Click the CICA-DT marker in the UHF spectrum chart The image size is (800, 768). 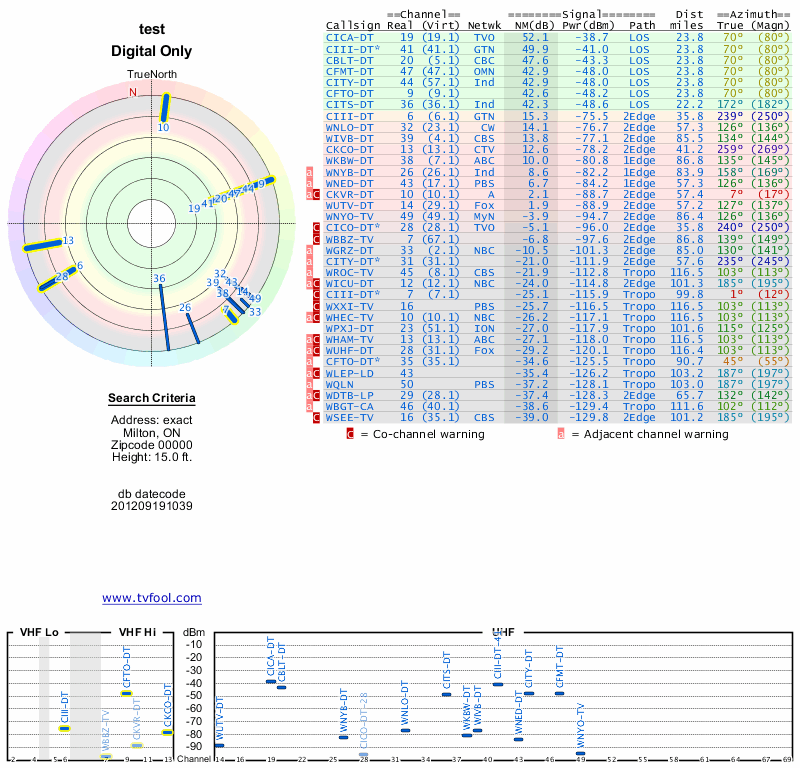[271, 681]
